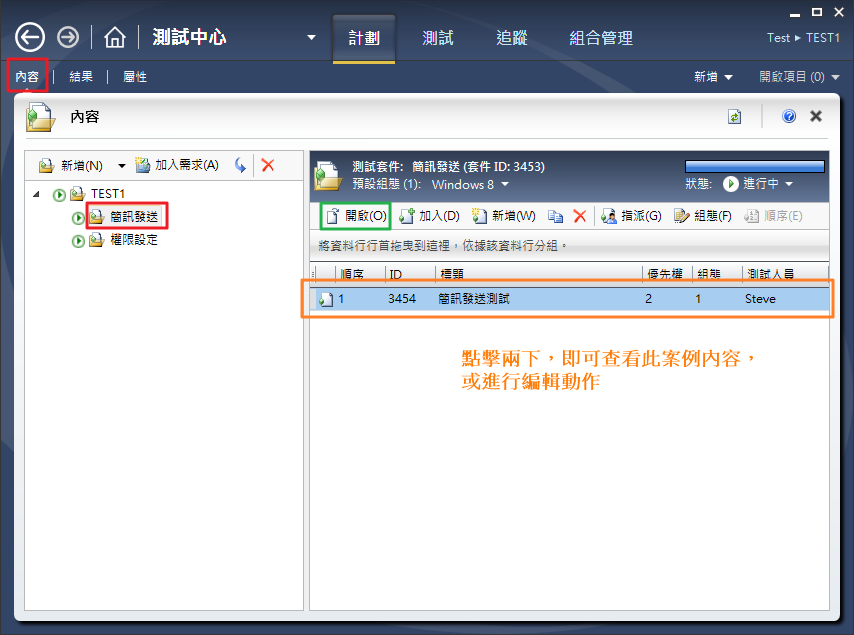Open the 新增 dropdown in header

click(x=713, y=77)
